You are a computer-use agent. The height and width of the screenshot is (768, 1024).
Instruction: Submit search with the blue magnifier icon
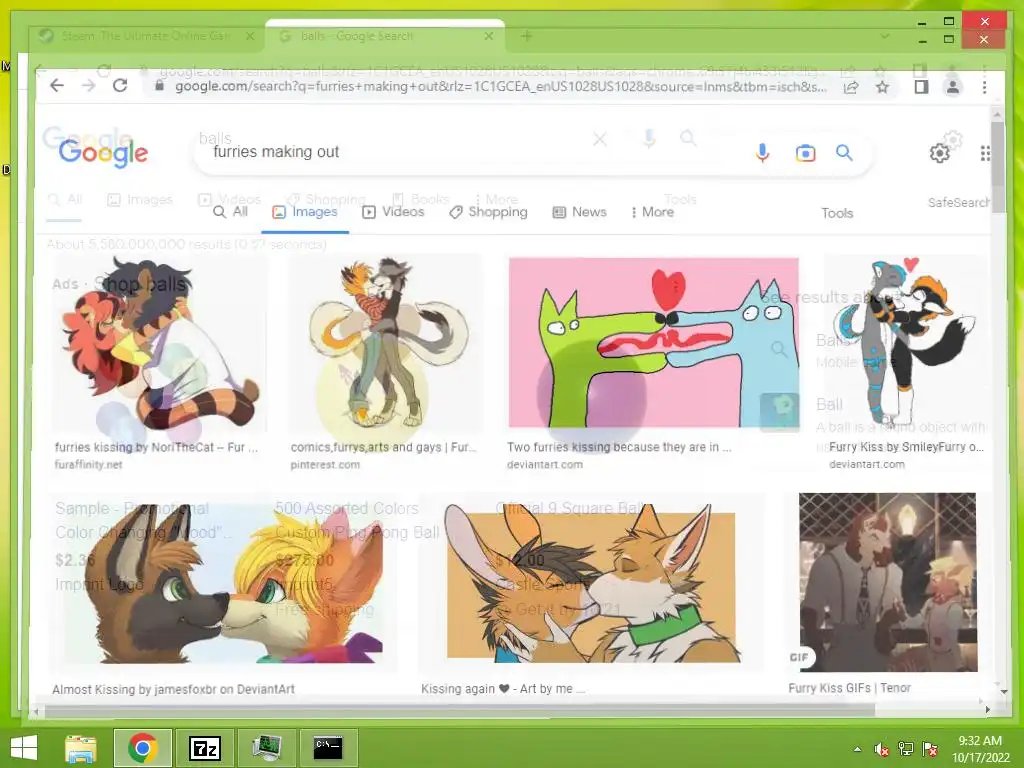tap(844, 153)
